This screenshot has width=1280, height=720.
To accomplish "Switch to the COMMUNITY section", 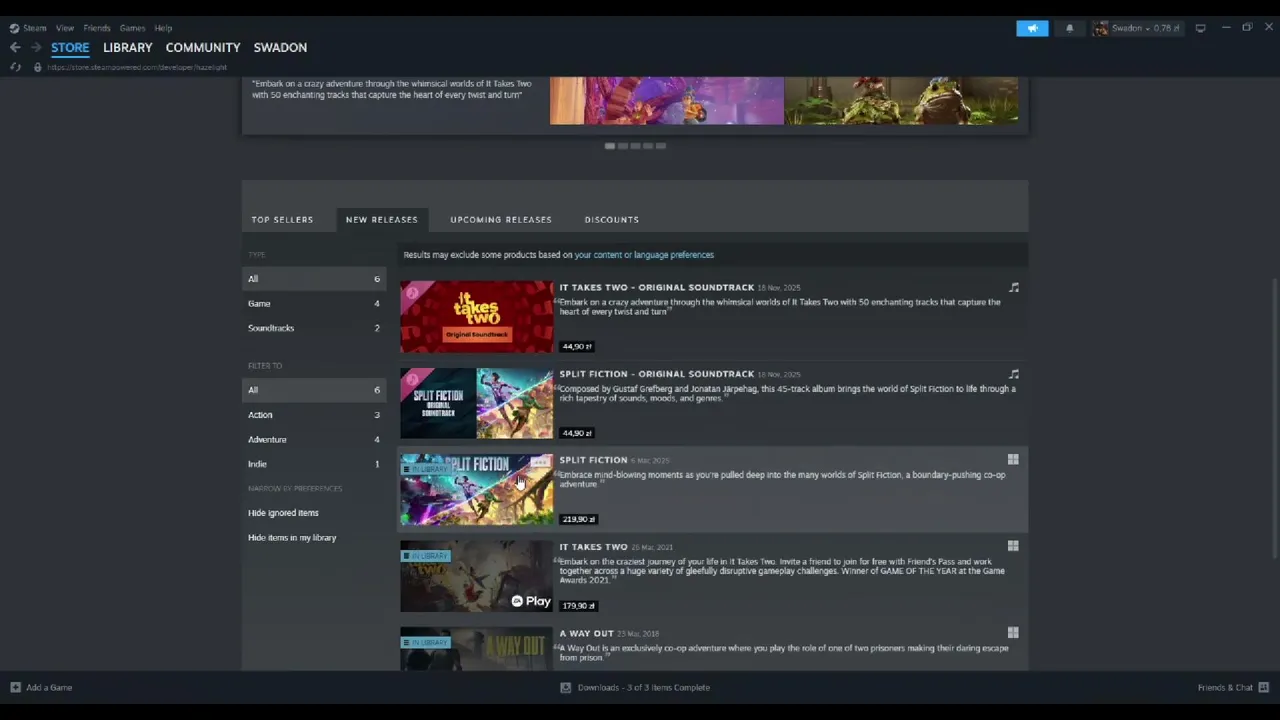I will click(x=203, y=47).
